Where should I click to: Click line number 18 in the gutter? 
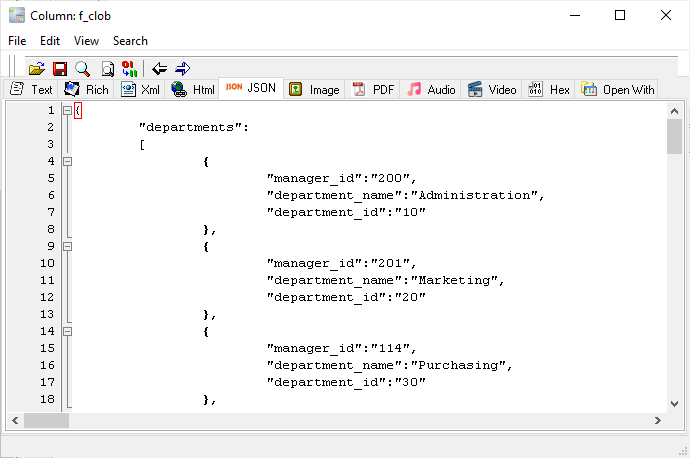point(47,399)
